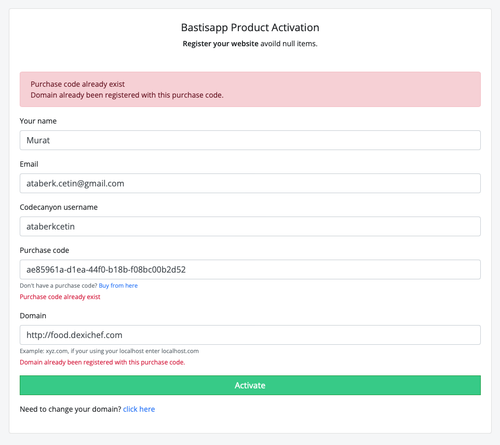Click the green Activate button
The width and height of the screenshot is (500, 445).
pos(250,385)
